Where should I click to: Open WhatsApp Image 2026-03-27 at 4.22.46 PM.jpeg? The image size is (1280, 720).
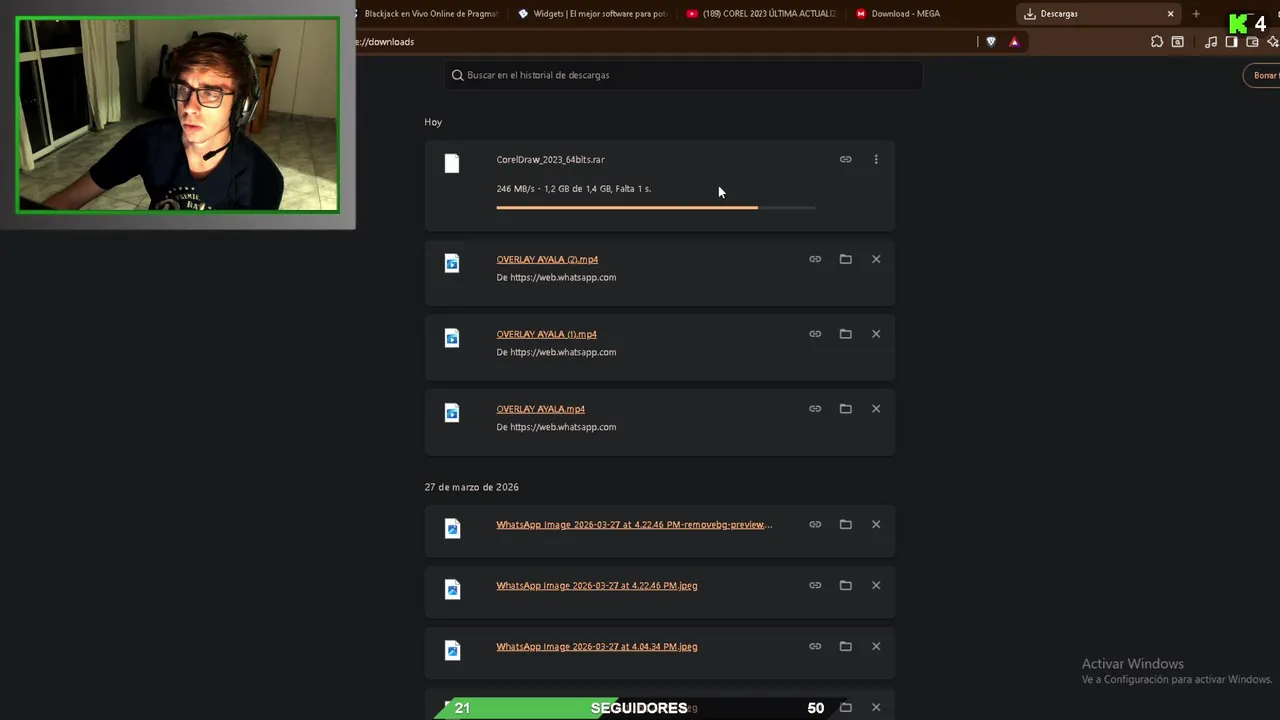(597, 585)
